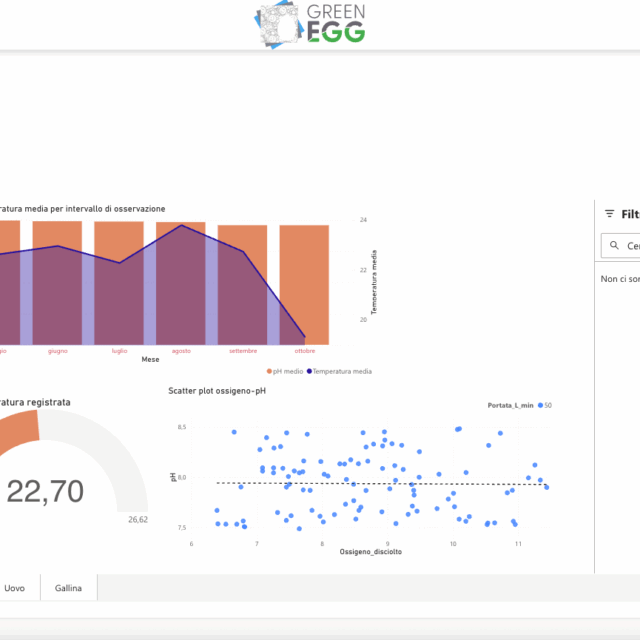
Task: Click the search magnifier icon in filters
Action: click(613, 245)
